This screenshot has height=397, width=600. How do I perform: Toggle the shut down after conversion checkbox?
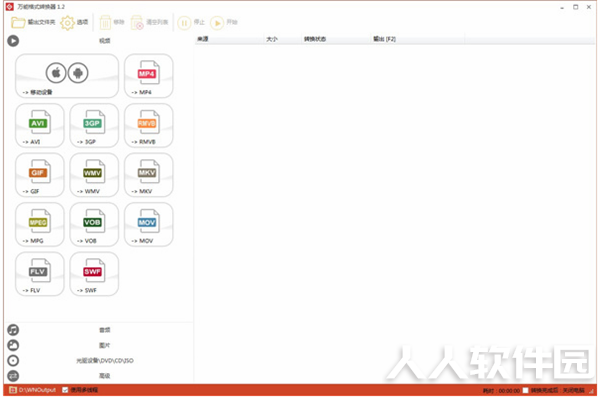coord(525,390)
